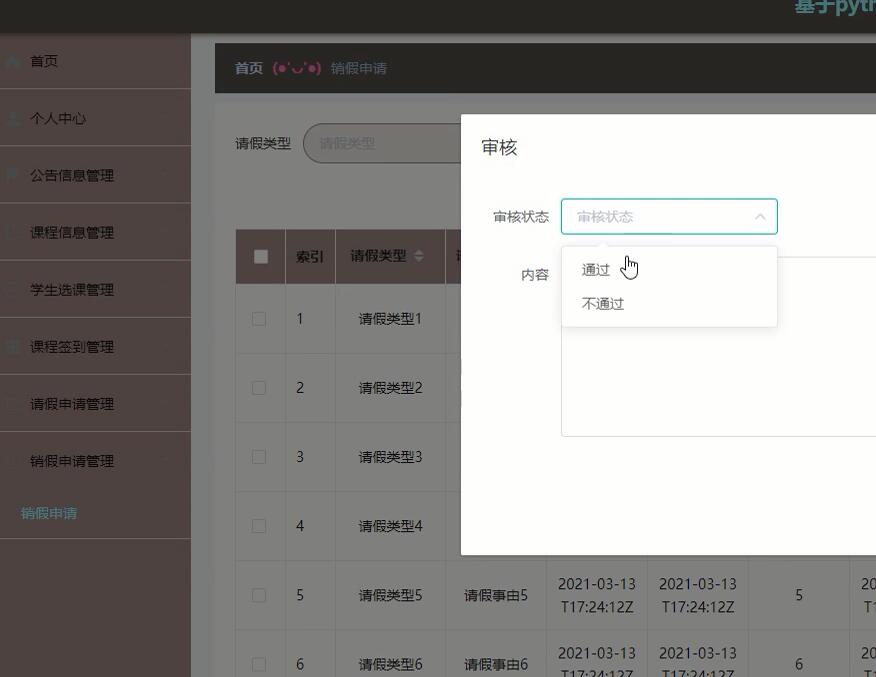The height and width of the screenshot is (677, 876).
Task: Collapse the dropdown using its chevron arrow
Action: (759, 216)
